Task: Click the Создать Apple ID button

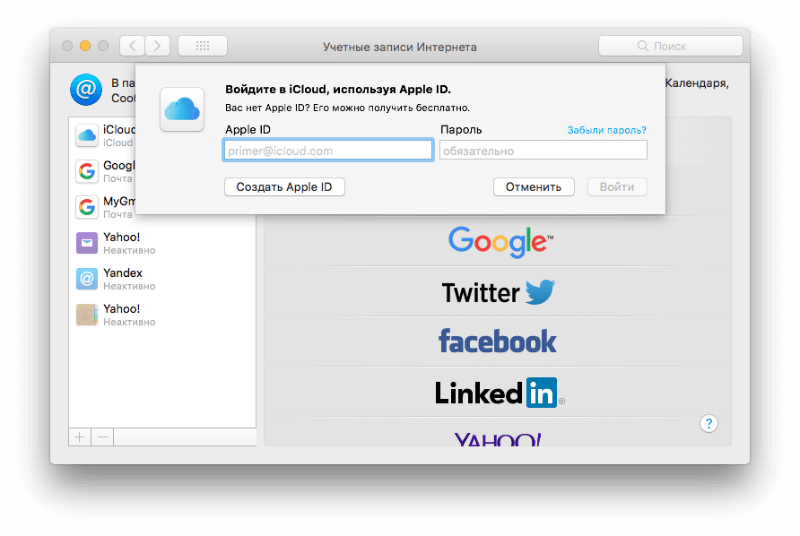Action: click(x=284, y=187)
